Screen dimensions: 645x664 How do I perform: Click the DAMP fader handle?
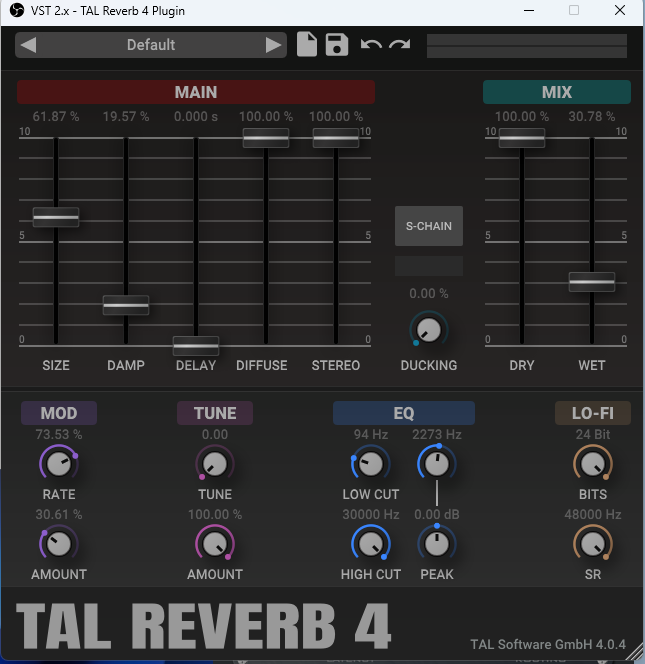click(x=126, y=305)
